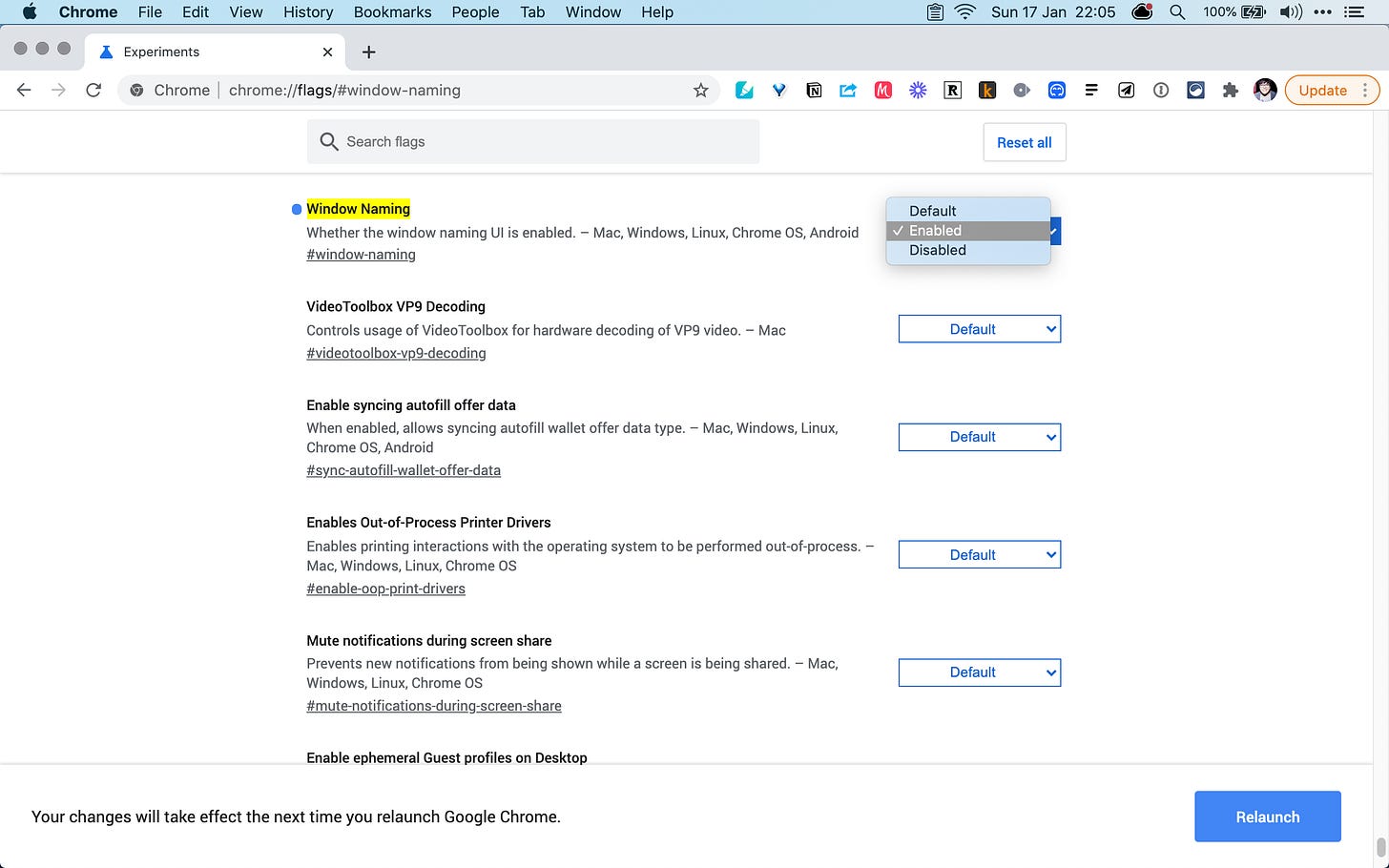Open the Bookmarks menu

392,11
